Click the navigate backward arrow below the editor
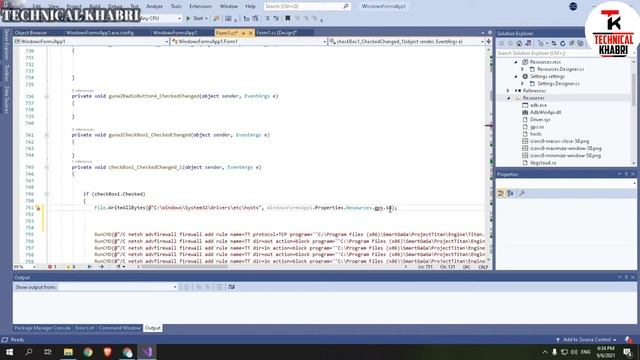Image resolution: width=640 pixels, height=360 pixels. tap(90, 267)
